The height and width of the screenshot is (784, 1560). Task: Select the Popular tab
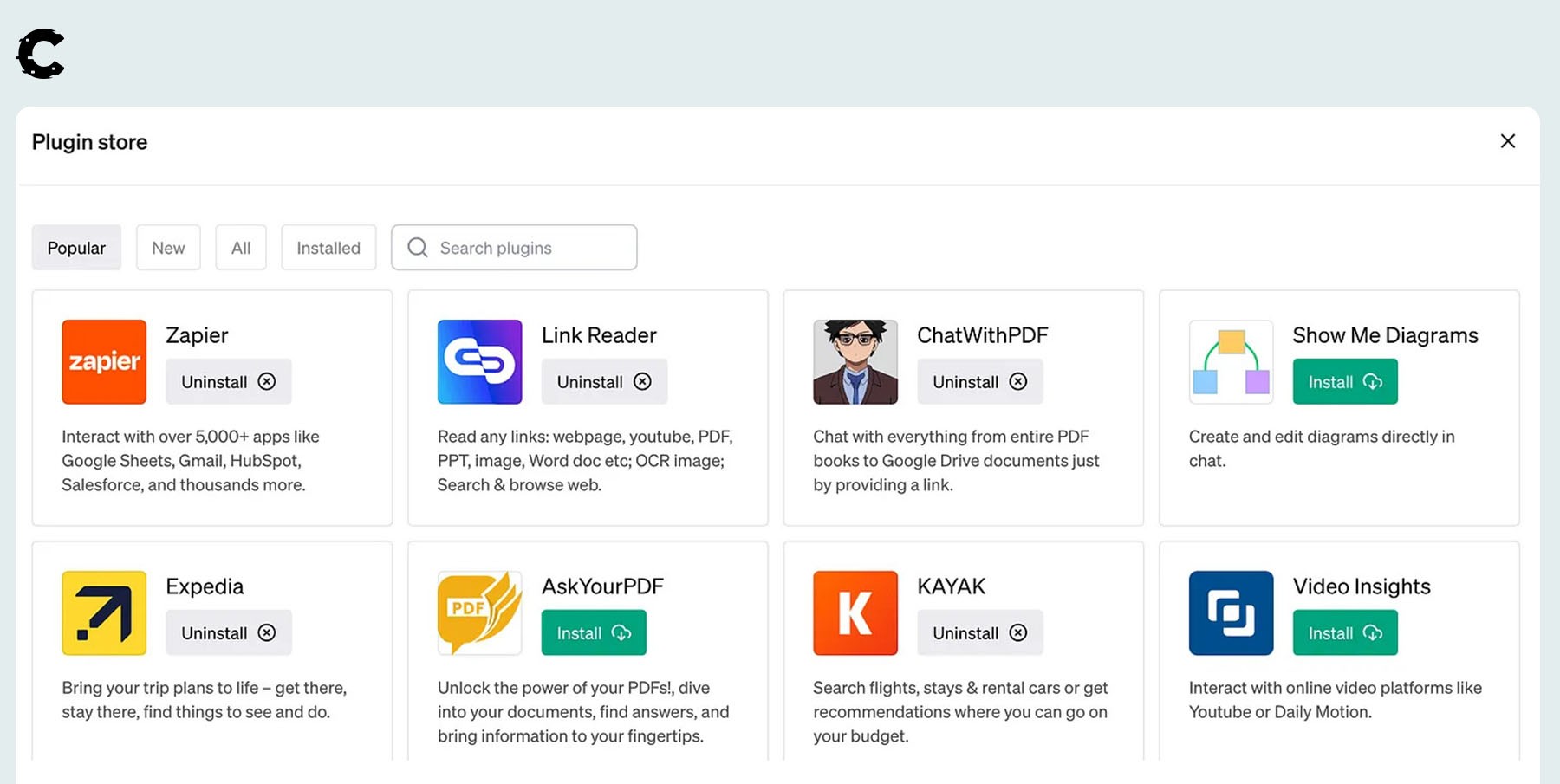(x=76, y=247)
